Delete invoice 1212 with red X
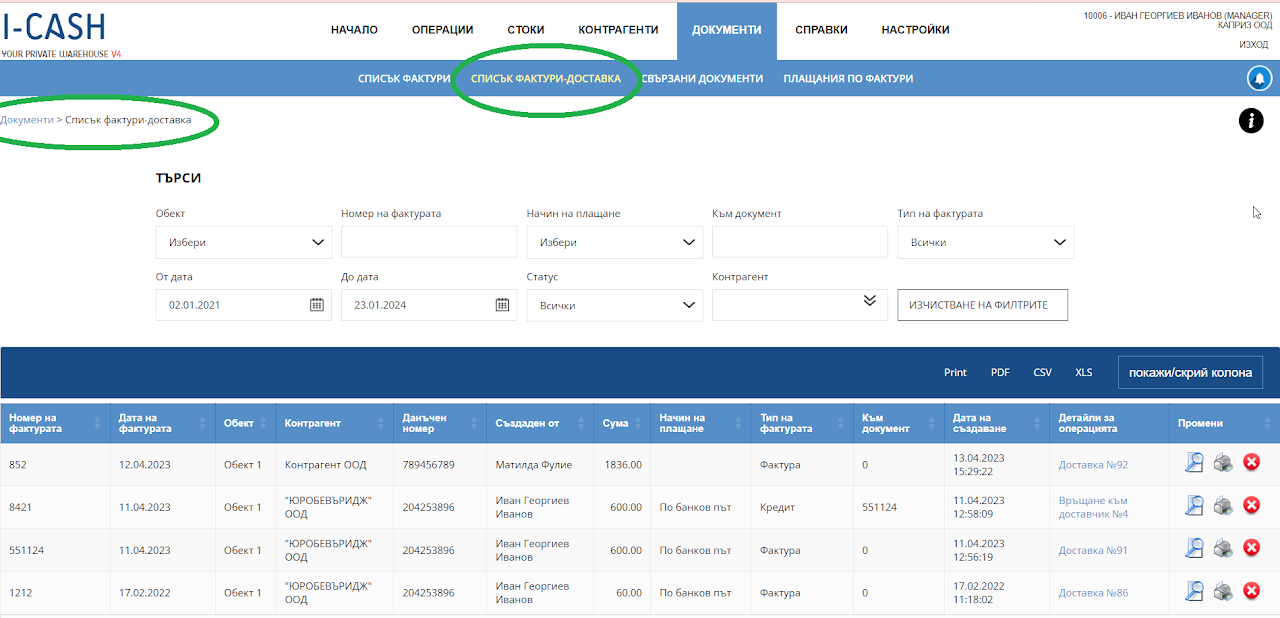Viewport: 1280px width, 618px height. 1251,591
